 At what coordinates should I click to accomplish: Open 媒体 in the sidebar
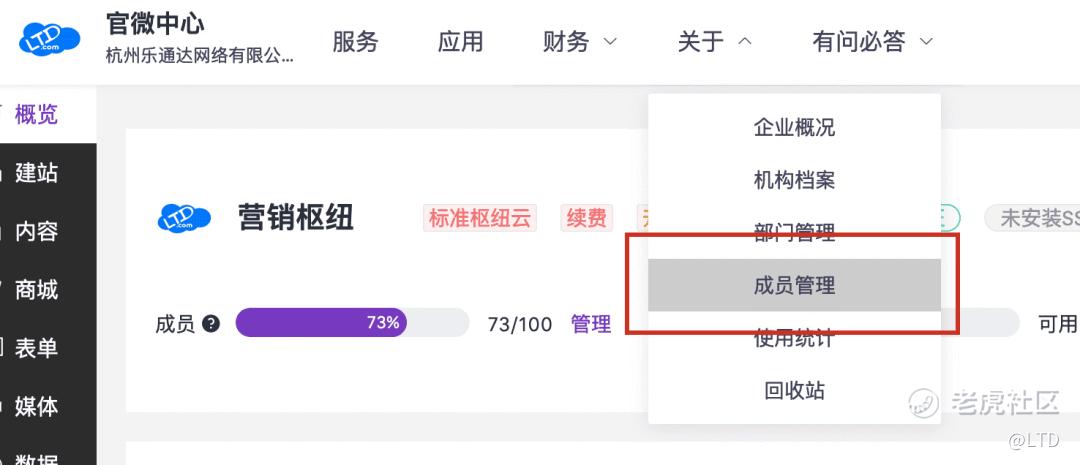click(36, 407)
